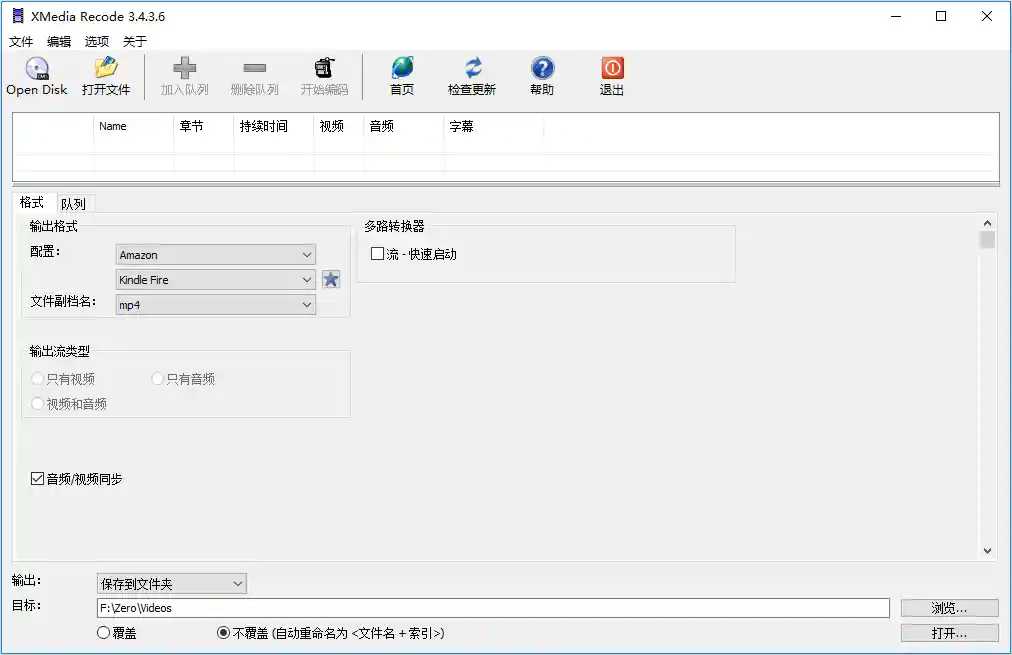Click the 检查更新 check updates icon

point(472,68)
